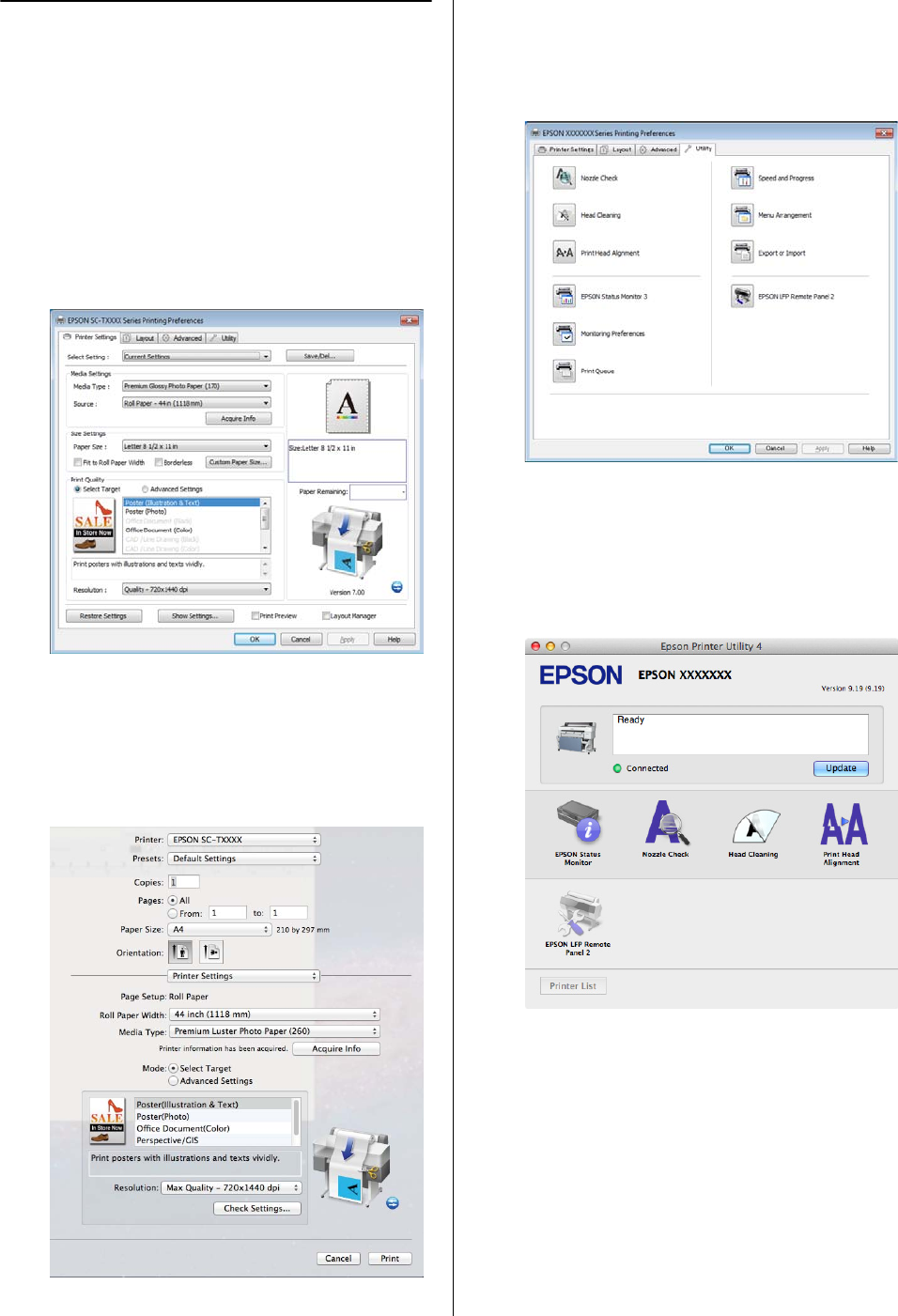Viewport: 898px width, 1316px height.
Task: Open Media Type dropdown showing Premium Glossy Photo Paper
Action: 196,386
